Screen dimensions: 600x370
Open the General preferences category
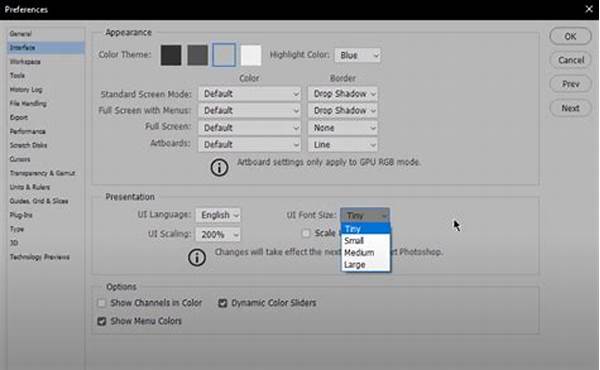[21, 34]
